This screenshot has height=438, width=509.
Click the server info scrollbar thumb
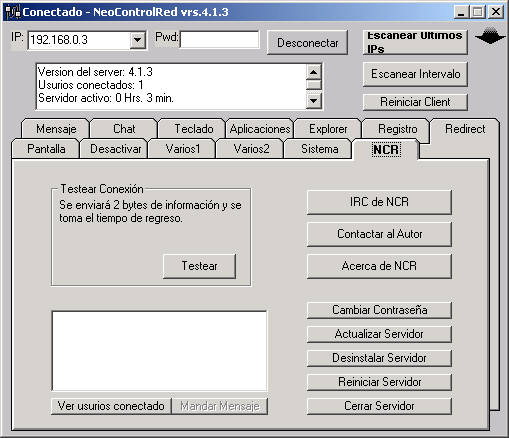(313, 85)
